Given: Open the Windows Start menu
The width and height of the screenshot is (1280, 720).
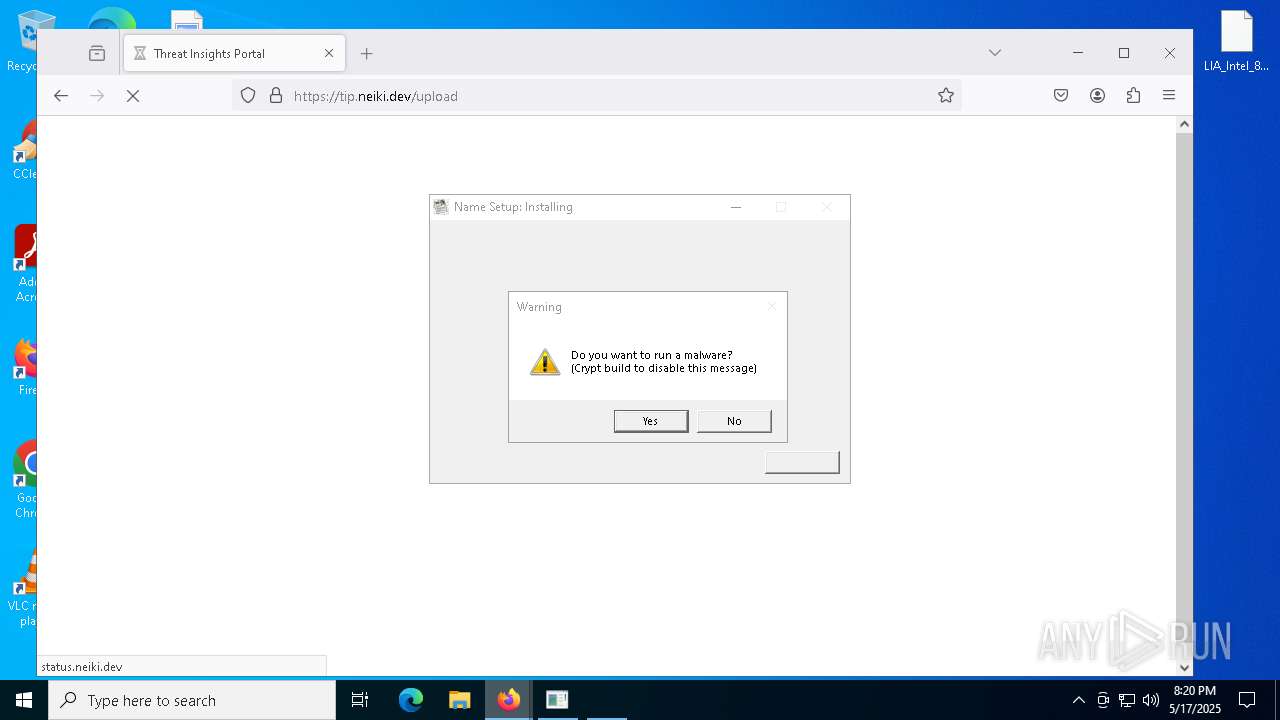Looking at the screenshot, I should click(x=24, y=700).
